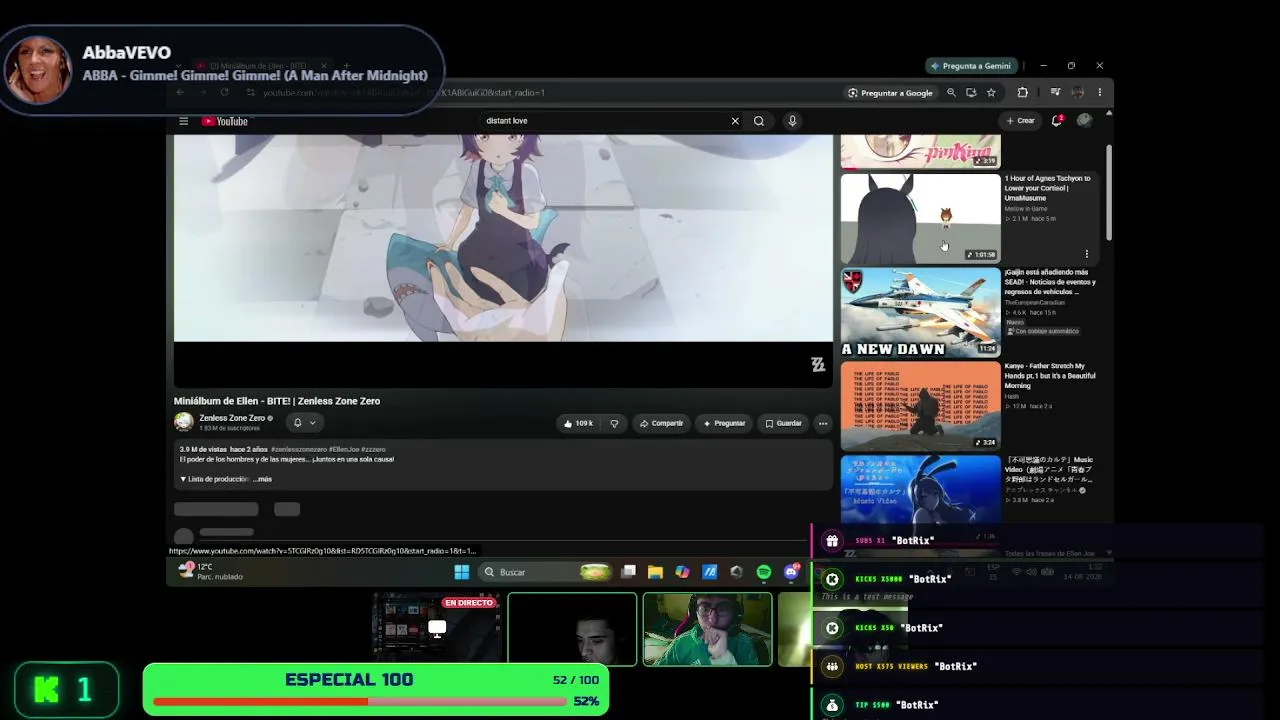Open the Crear upload menu
1280x720 pixels.
1021,121
